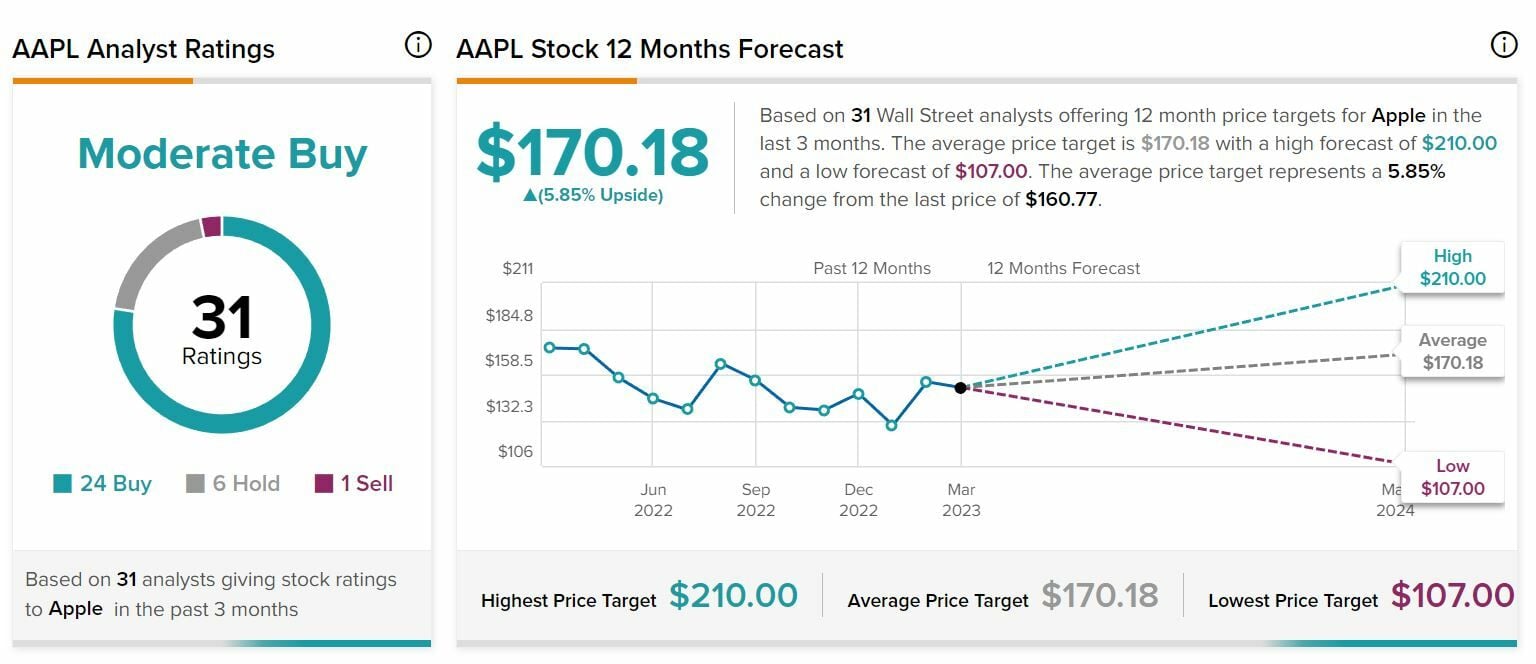Screen dimensions: 1536x664
Task: Click the teal Buy legend square
Action: pos(63,484)
